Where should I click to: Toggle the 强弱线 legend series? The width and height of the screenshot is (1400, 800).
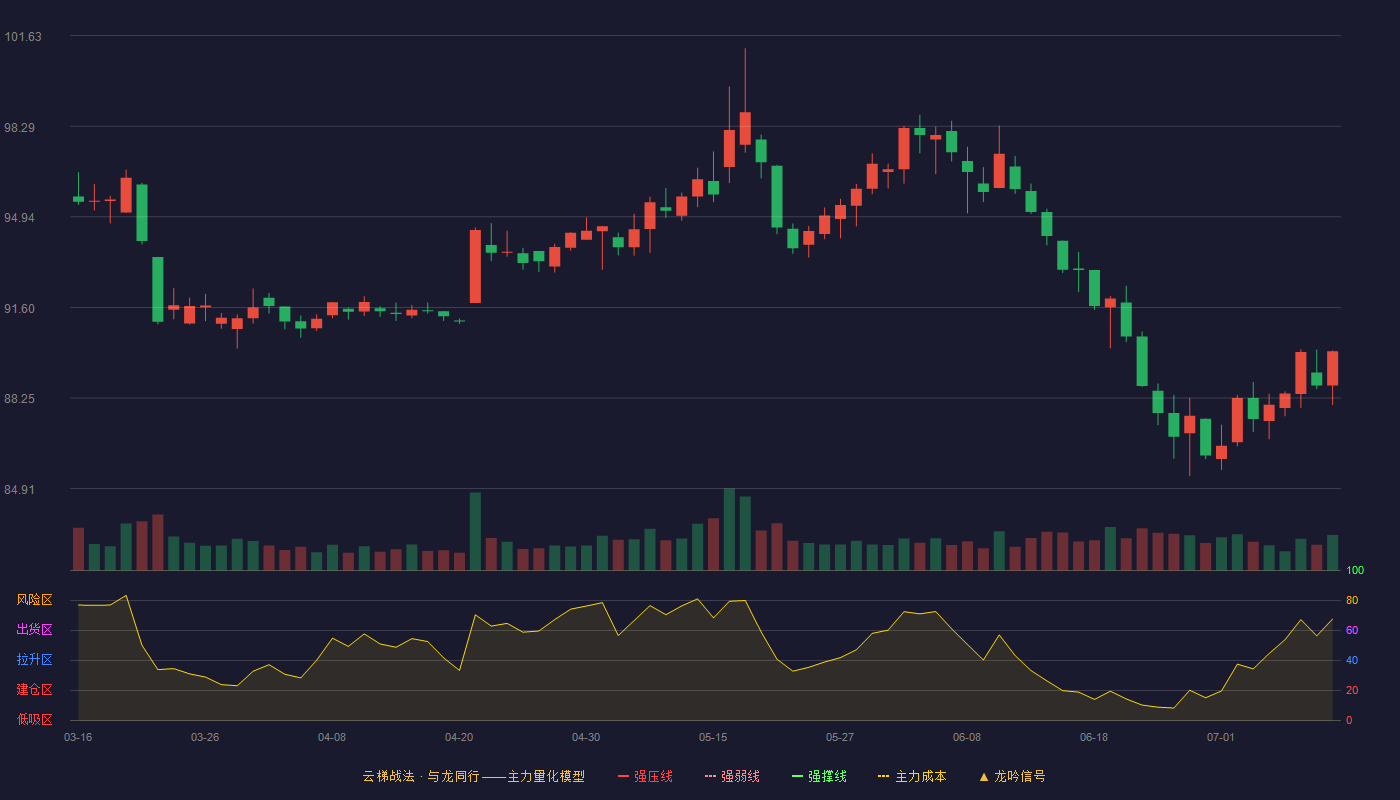coord(732,776)
